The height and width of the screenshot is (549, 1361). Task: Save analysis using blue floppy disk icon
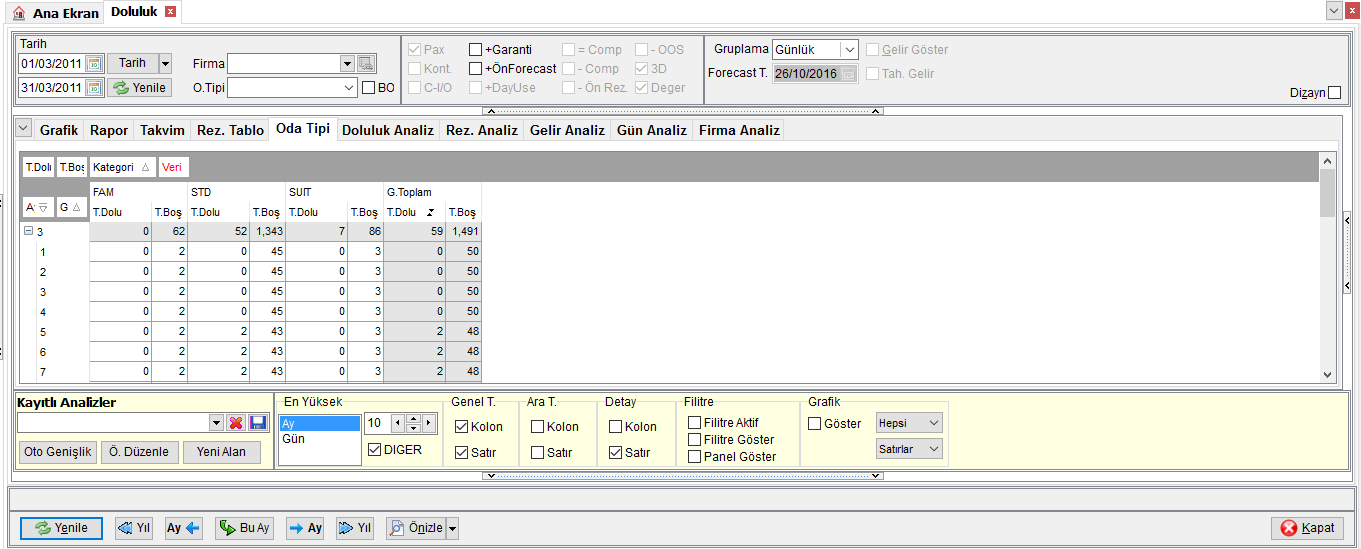(258, 423)
